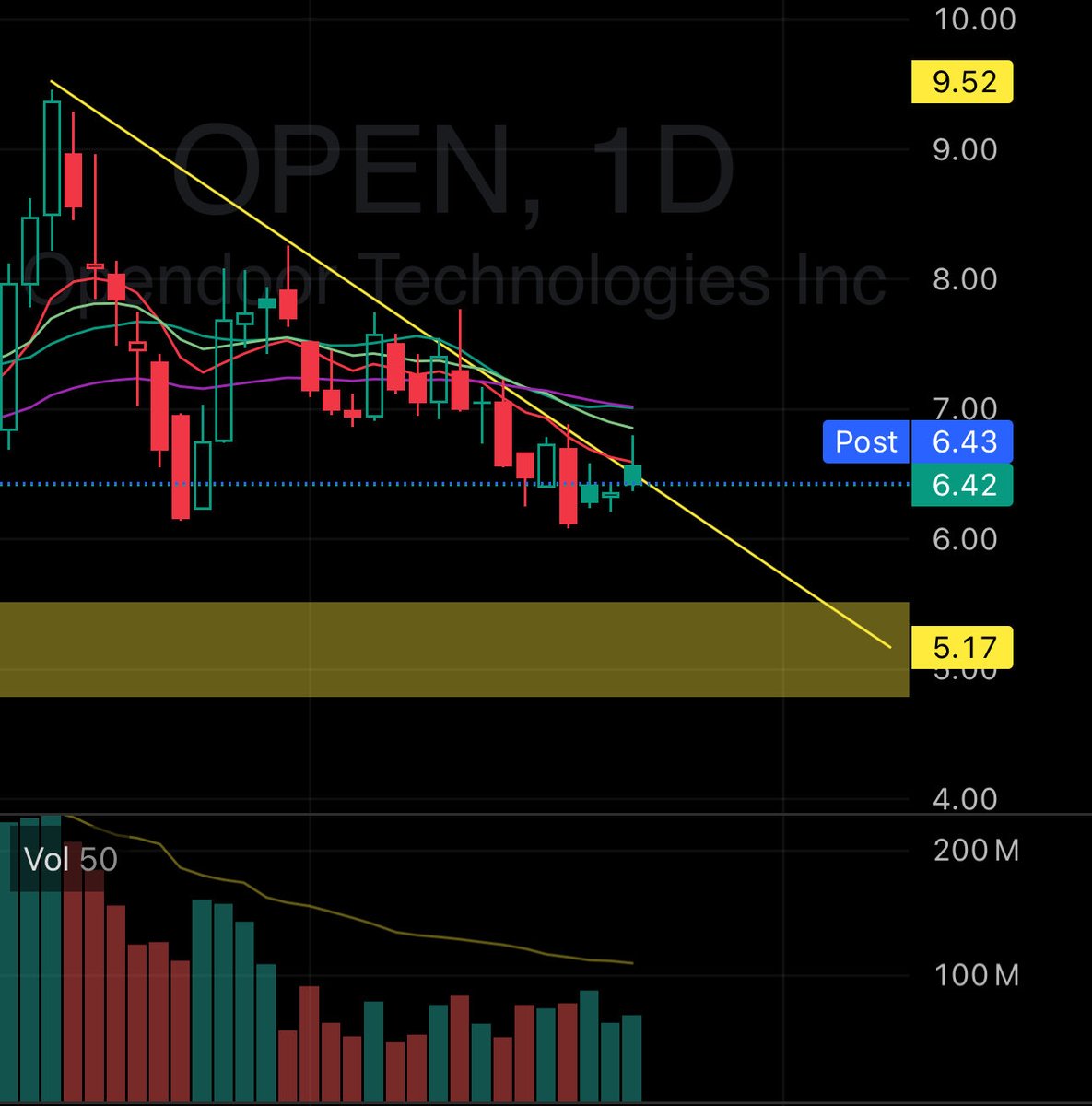Click the 7.00 price axis value
This screenshot has height=1106, width=1092.
tap(965, 408)
